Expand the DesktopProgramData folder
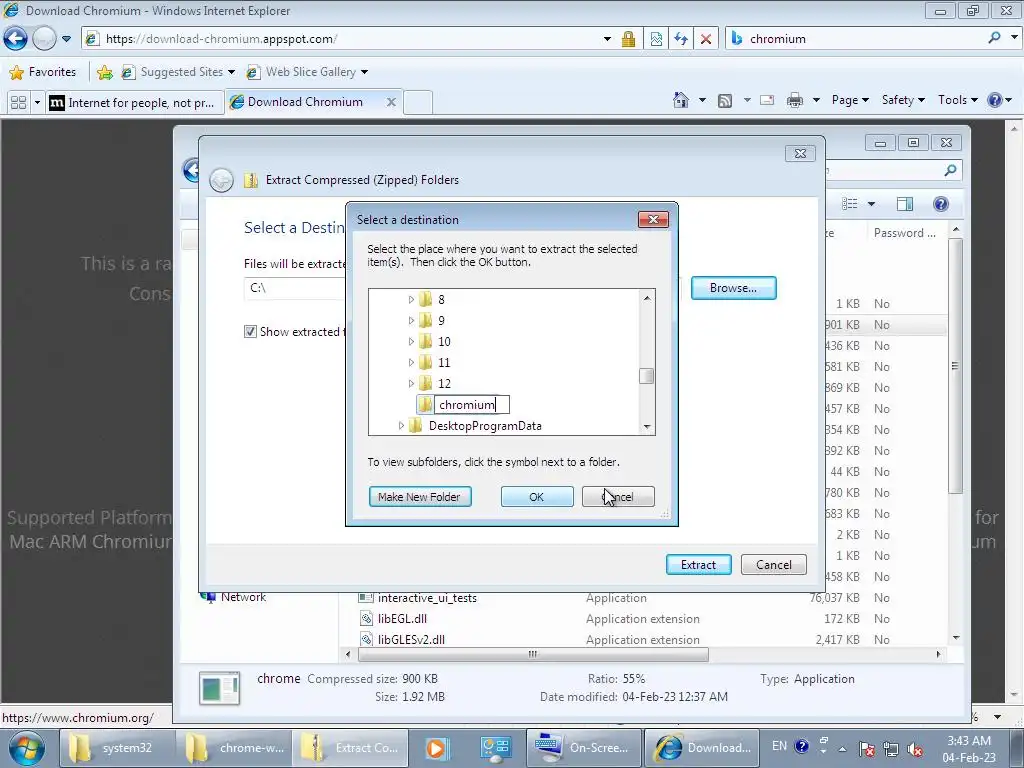This screenshot has width=1024, height=768. 401,426
